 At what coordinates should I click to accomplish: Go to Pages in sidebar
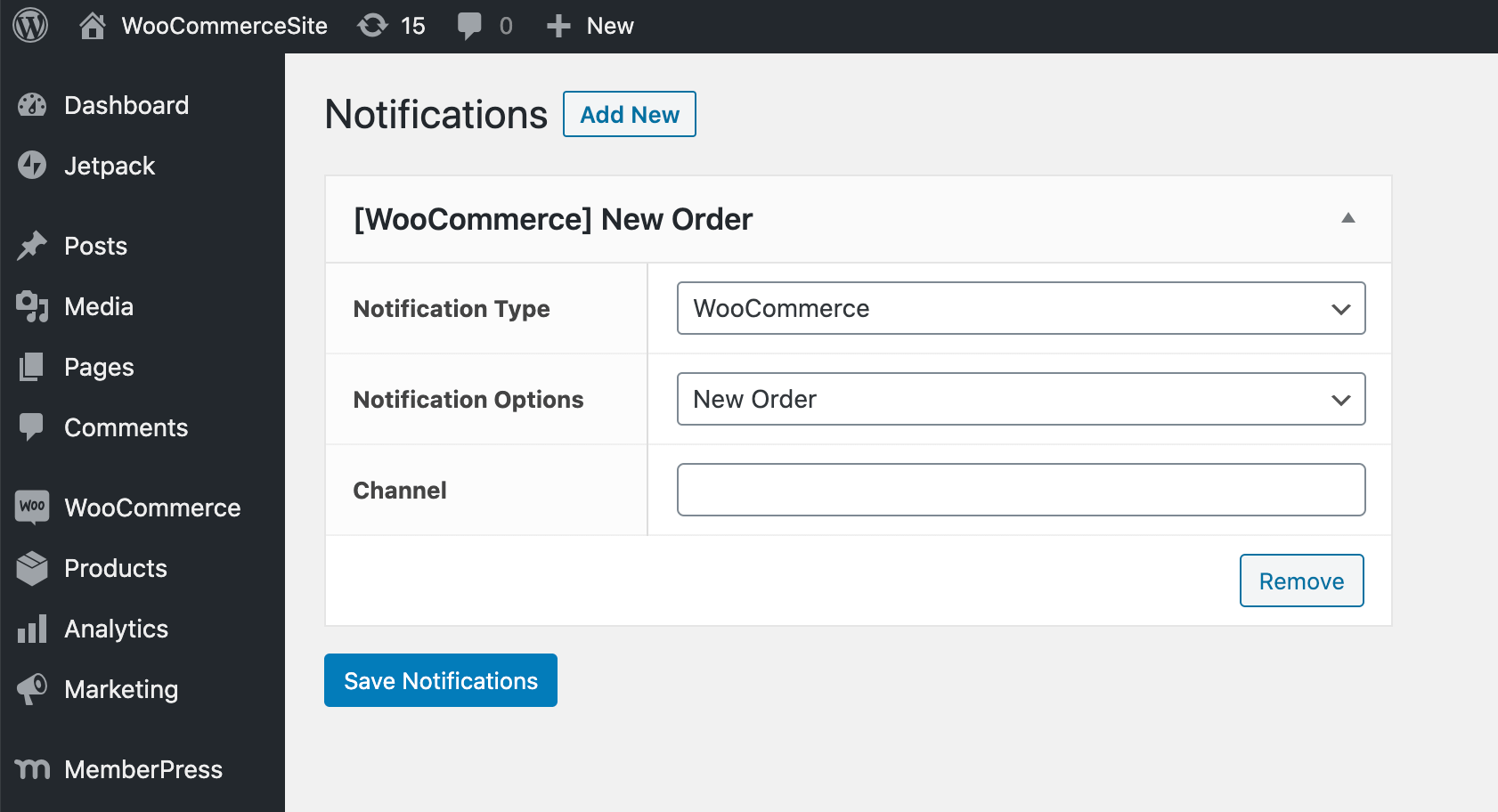coord(99,367)
